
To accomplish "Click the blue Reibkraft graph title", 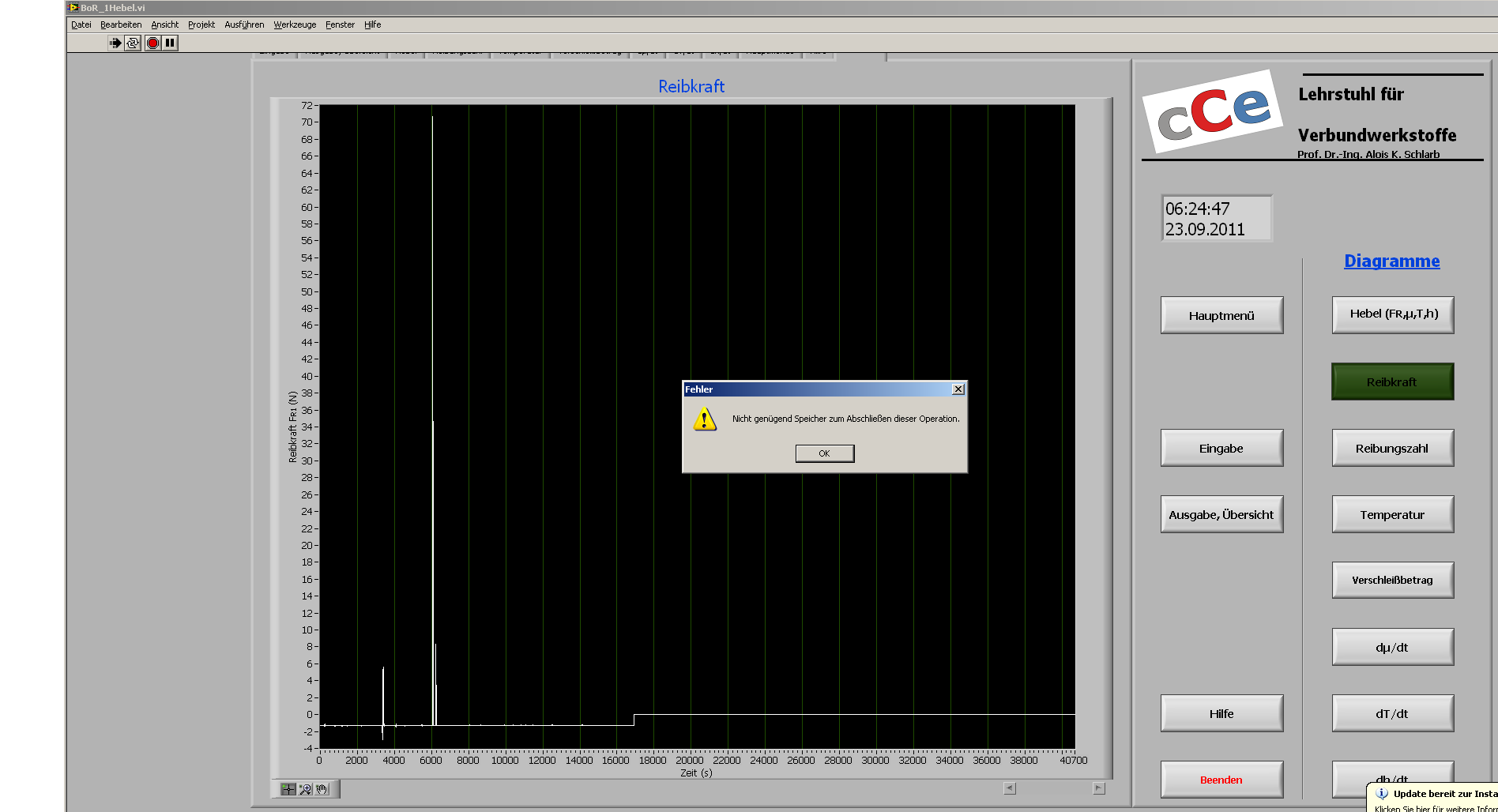I will tap(691, 86).
